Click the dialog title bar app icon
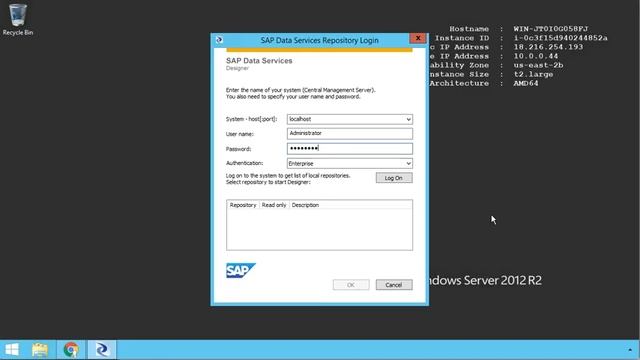640x360 pixels. pyautogui.click(x=219, y=40)
